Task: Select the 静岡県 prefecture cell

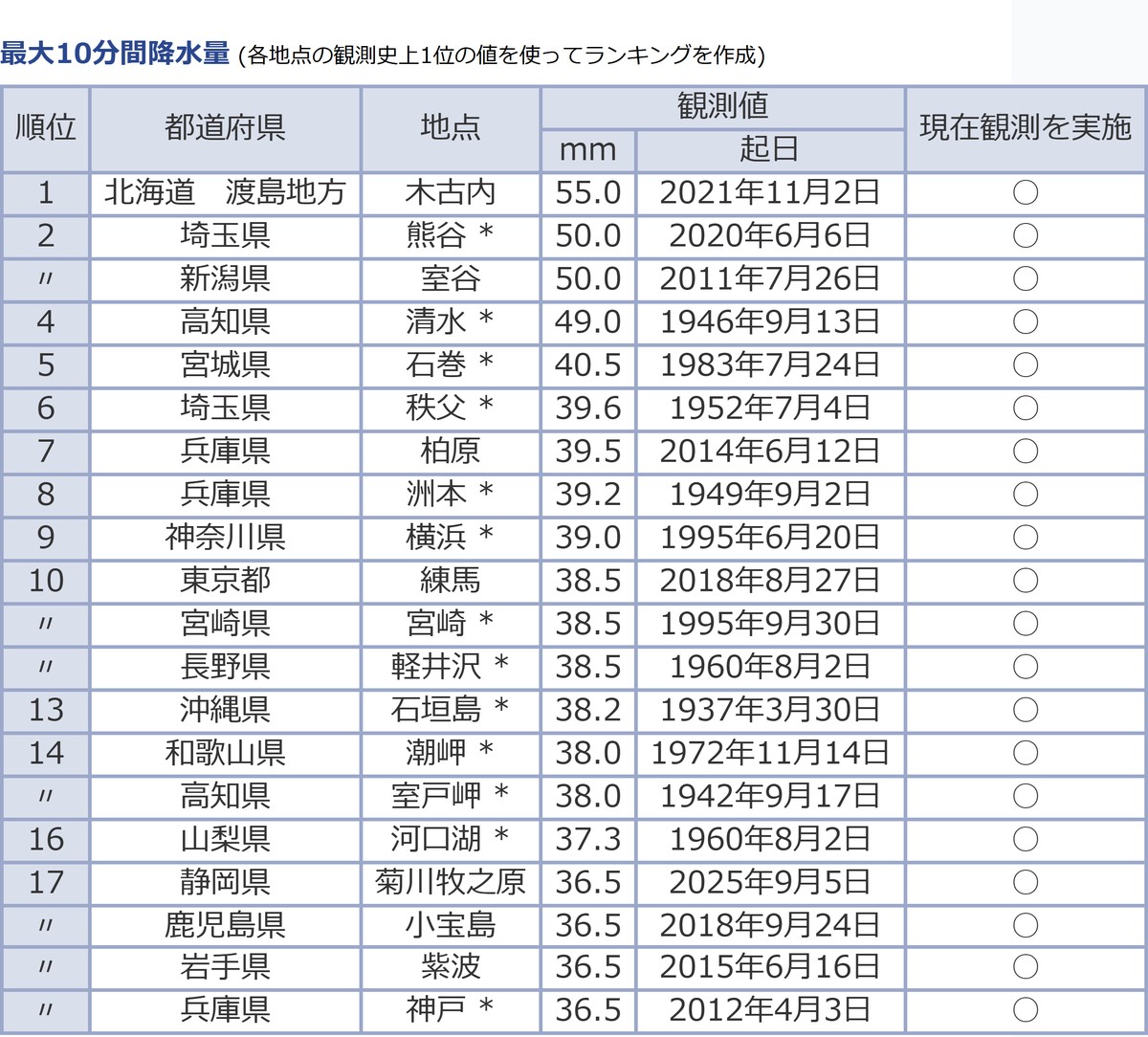Action: 225,882
